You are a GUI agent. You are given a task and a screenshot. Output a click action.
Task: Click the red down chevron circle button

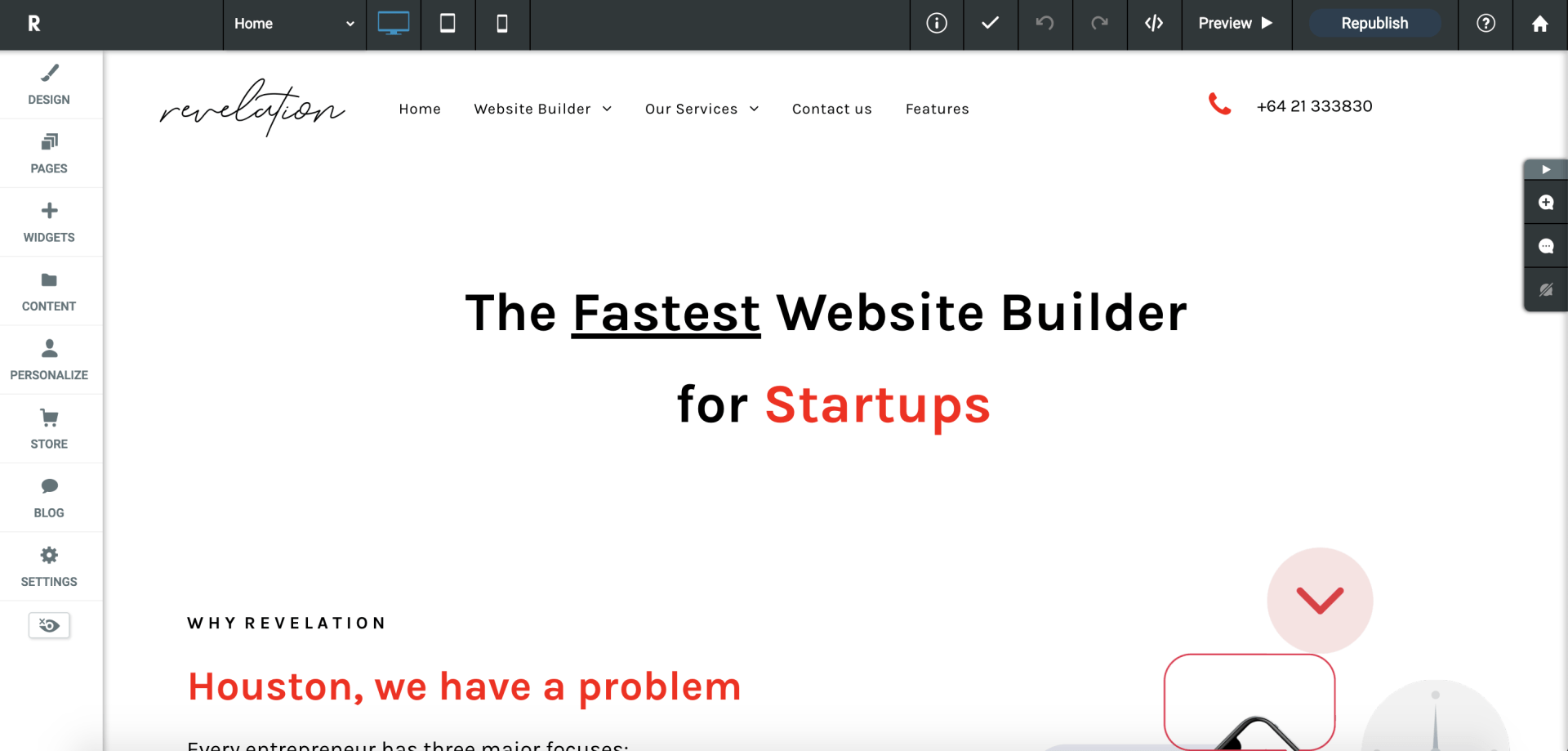[1320, 601]
